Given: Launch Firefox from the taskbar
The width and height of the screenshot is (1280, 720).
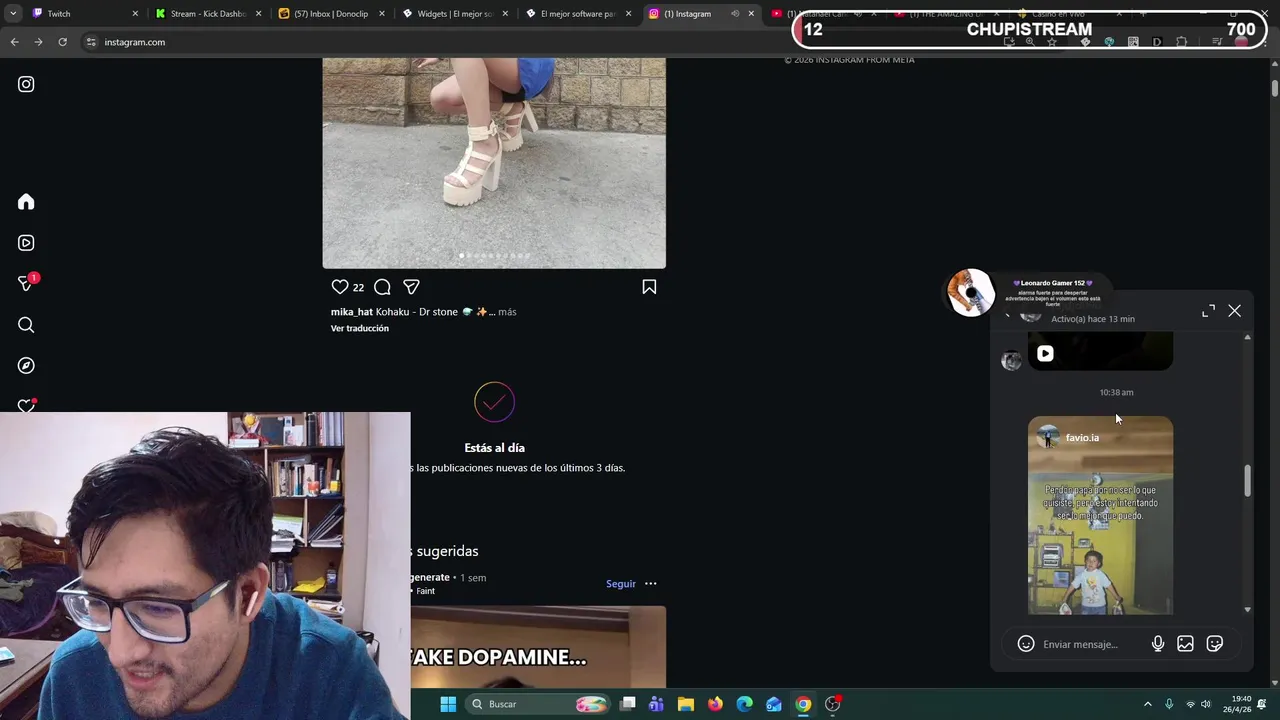Looking at the screenshot, I should tap(715, 704).
